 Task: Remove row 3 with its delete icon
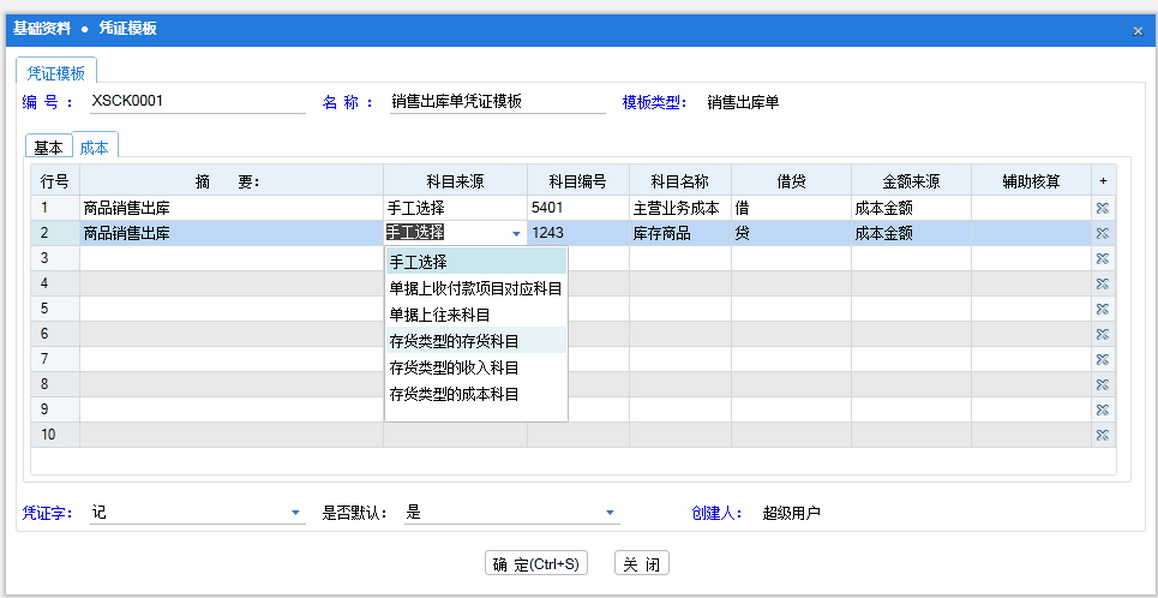(1103, 258)
